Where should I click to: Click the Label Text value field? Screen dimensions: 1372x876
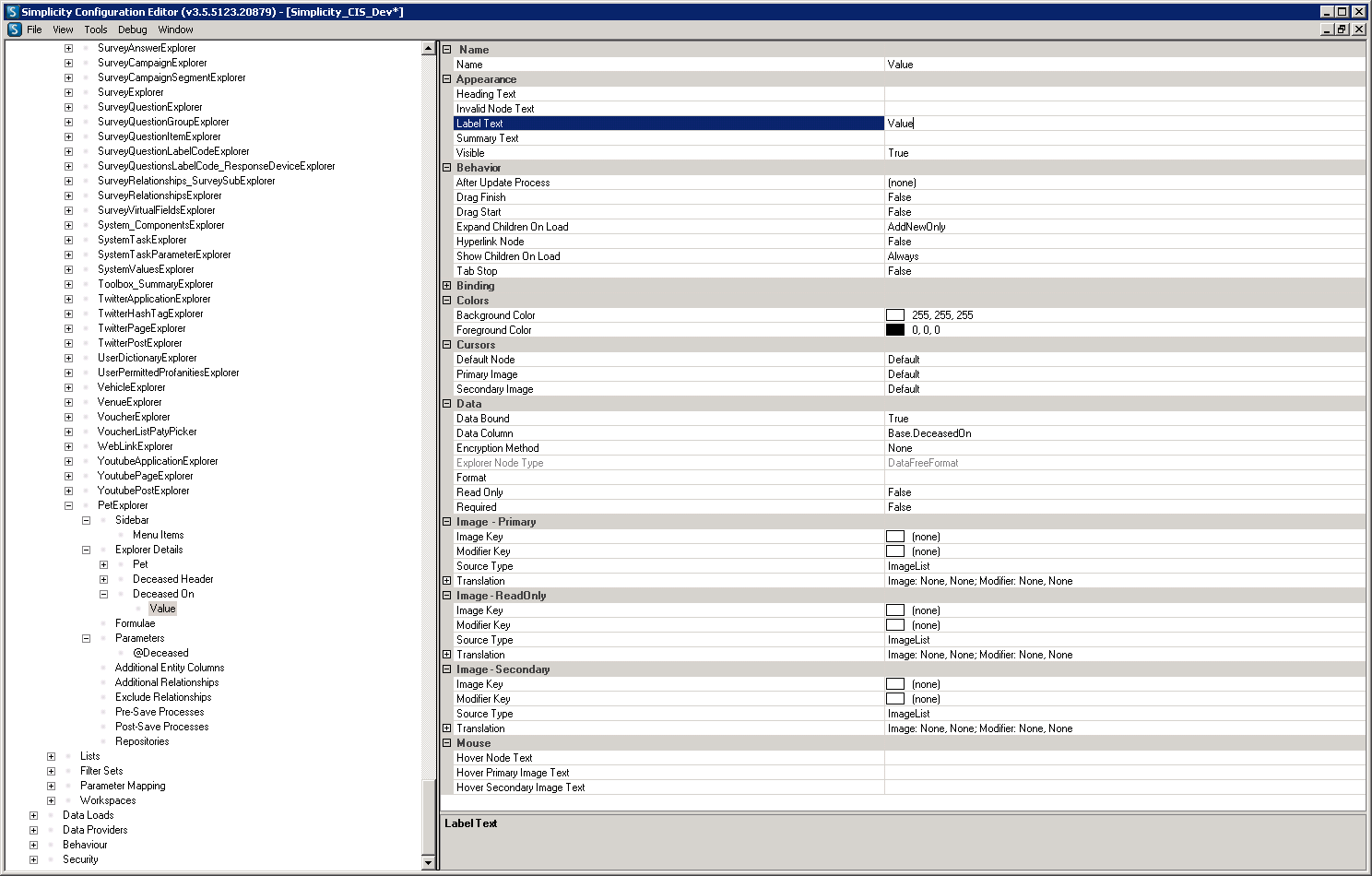[1106, 124]
